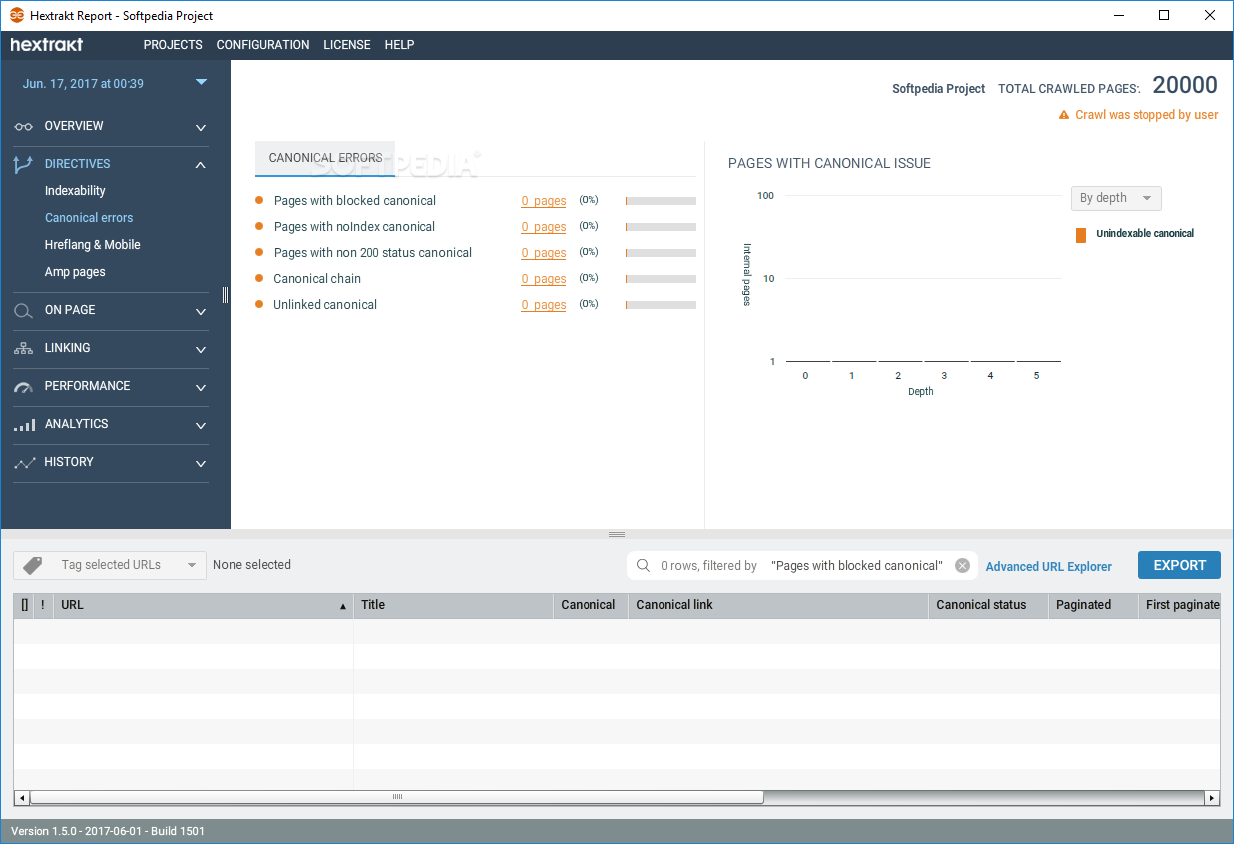This screenshot has height=844, width=1234.
Task: Expand the Analytics section
Action: tap(201, 426)
